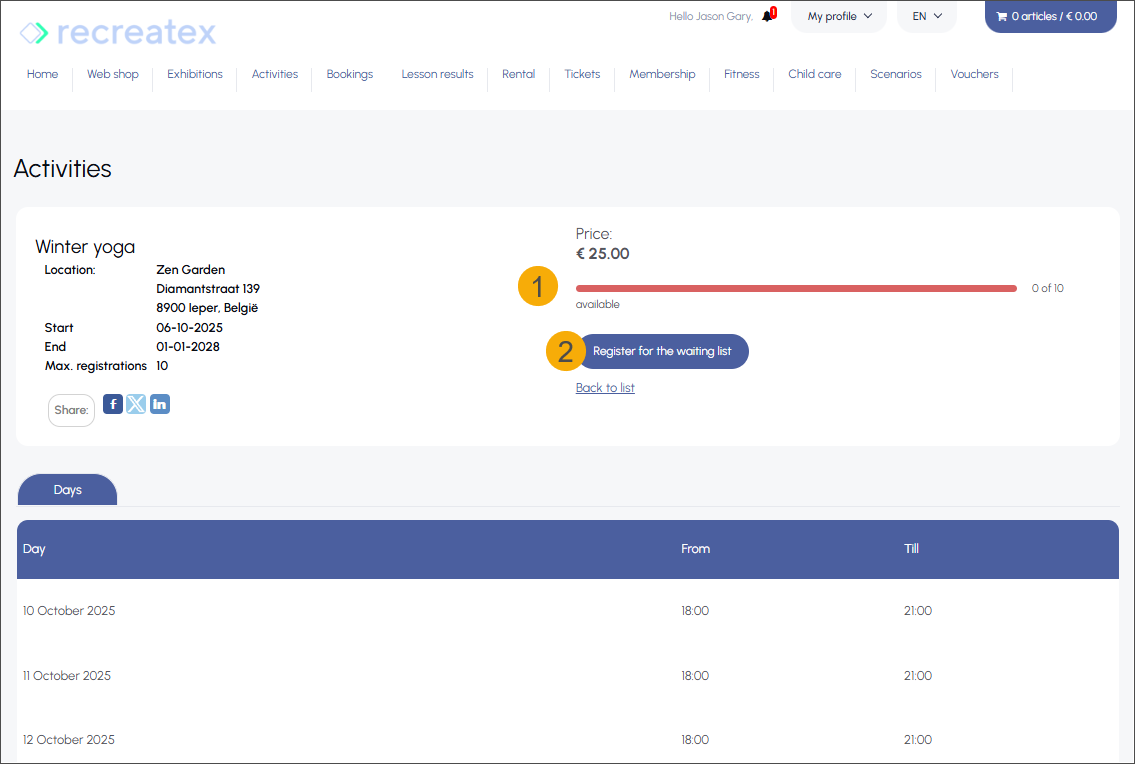Share activity via LinkedIn icon
The image size is (1135, 764).
[x=160, y=404]
